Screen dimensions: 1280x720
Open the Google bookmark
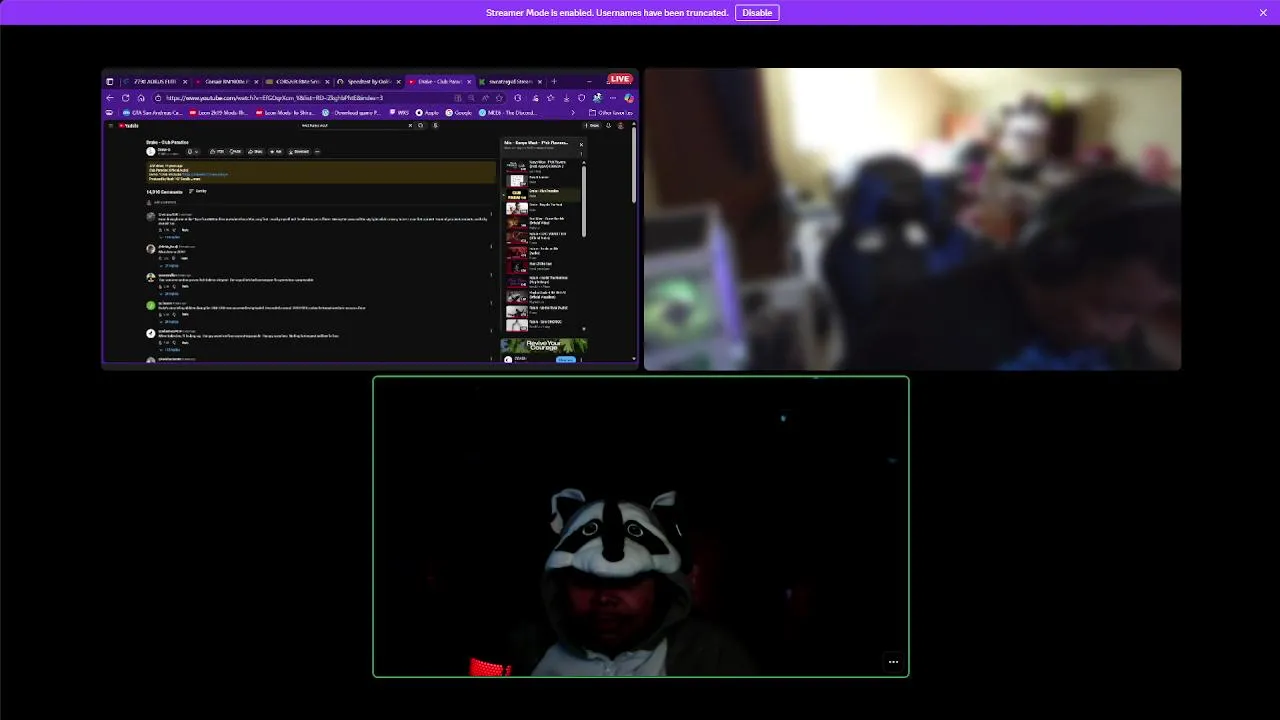tap(459, 112)
